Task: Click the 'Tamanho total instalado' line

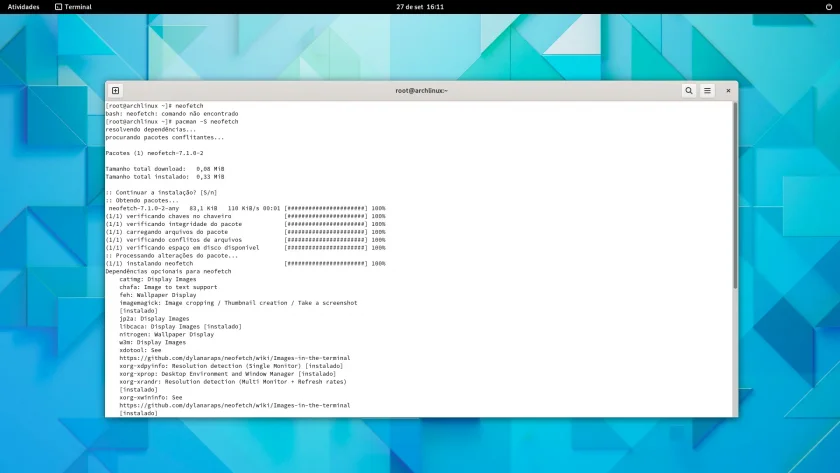Action: coord(165,177)
